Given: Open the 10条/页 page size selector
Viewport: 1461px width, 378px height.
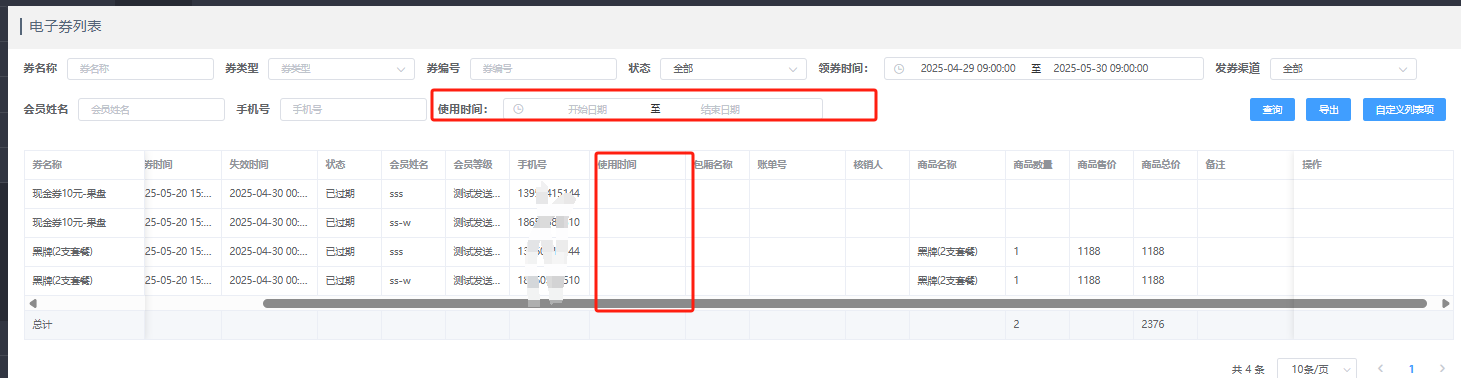Looking at the screenshot, I should (x=1317, y=369).
